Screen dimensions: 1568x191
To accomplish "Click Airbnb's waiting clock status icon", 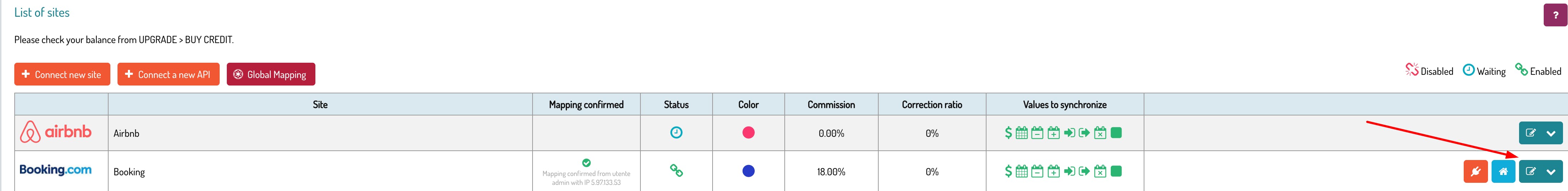I will [676, 132].
